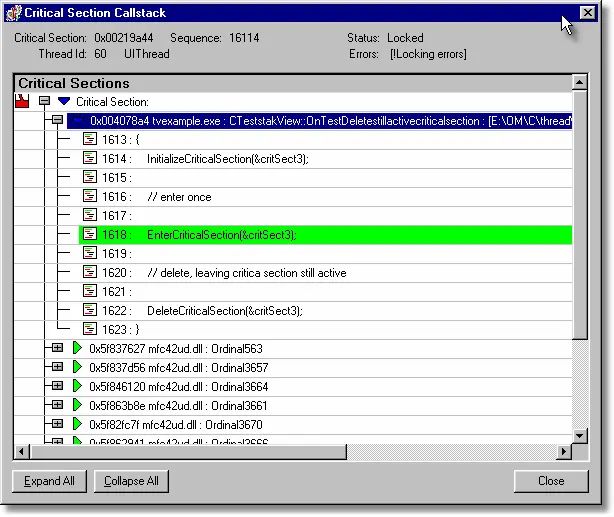Expand the 0x5f837d56 Ordinal3657 stack frame
614x517 pixels.
pyautogui.click(x=58, y=367)
